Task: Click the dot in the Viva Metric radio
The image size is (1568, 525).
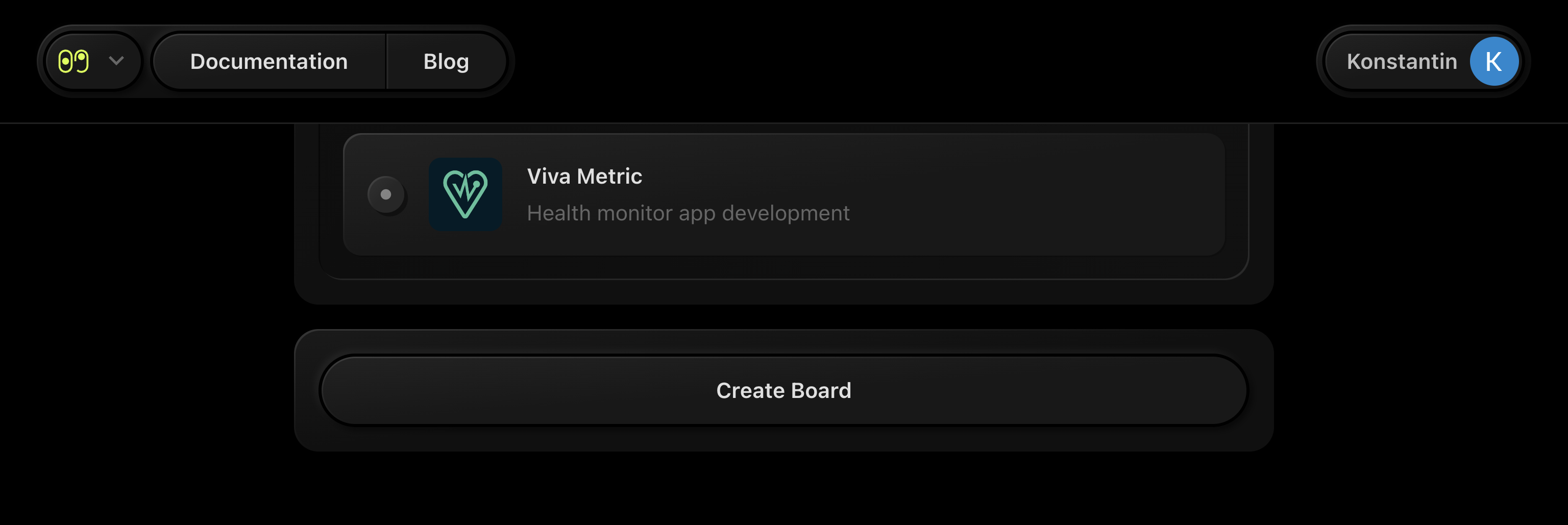Action: tap(386, 195)
